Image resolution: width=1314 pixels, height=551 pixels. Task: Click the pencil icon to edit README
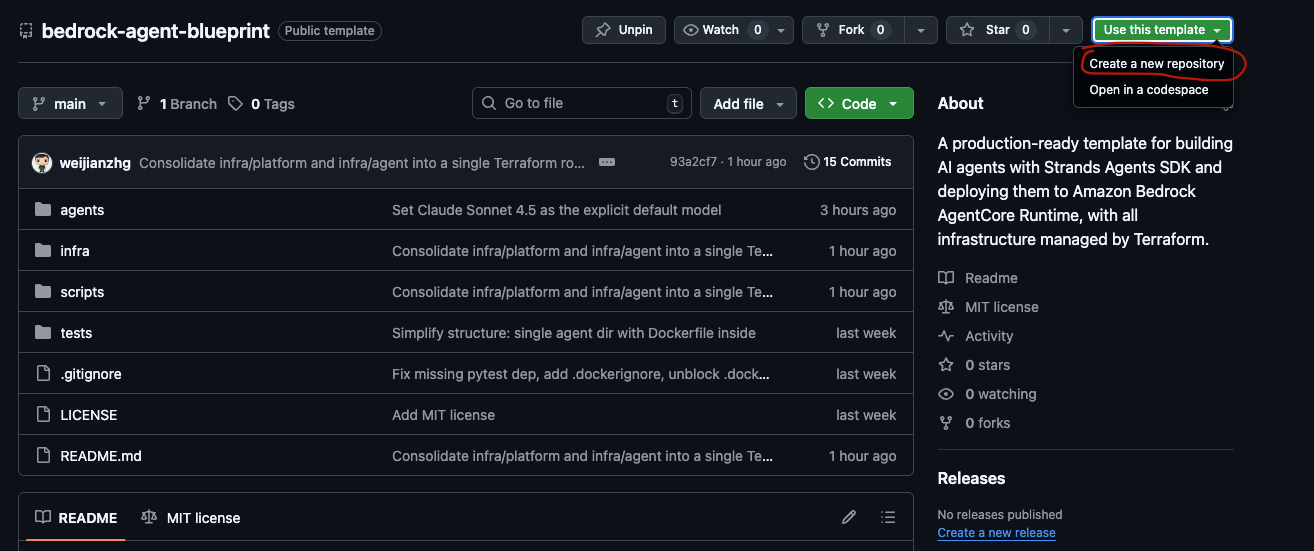(x=849, y=517)
